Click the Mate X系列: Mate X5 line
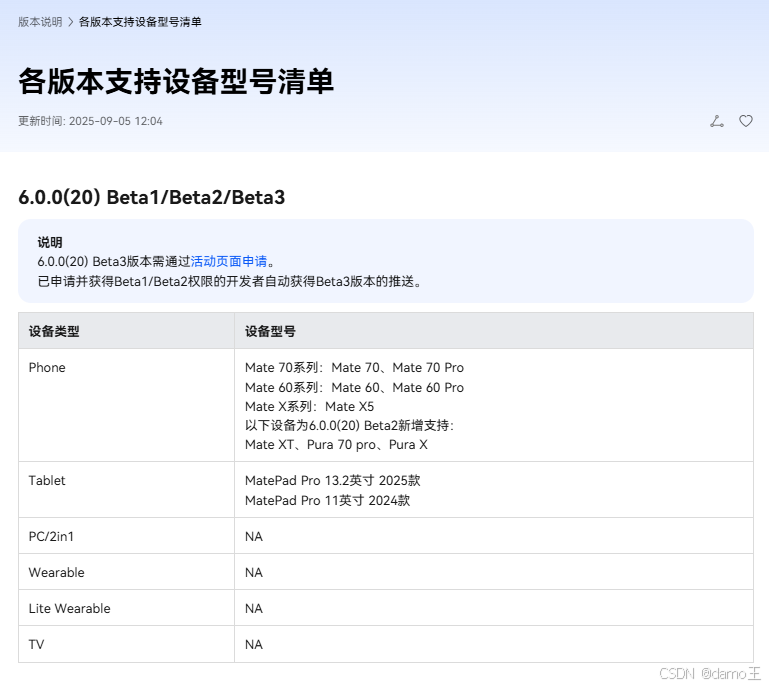Viewport: 769px width, 687px height. 309,407
